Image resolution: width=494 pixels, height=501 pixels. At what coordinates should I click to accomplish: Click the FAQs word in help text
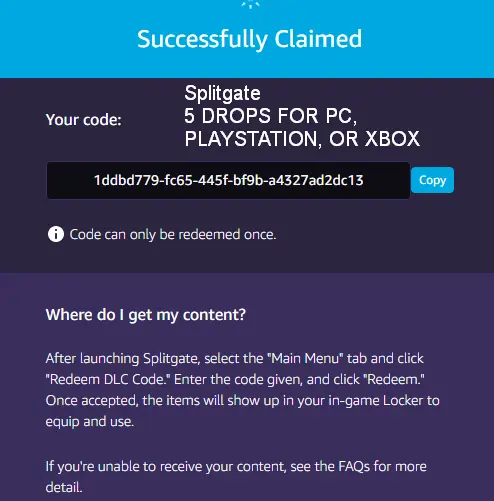[354, 466]
